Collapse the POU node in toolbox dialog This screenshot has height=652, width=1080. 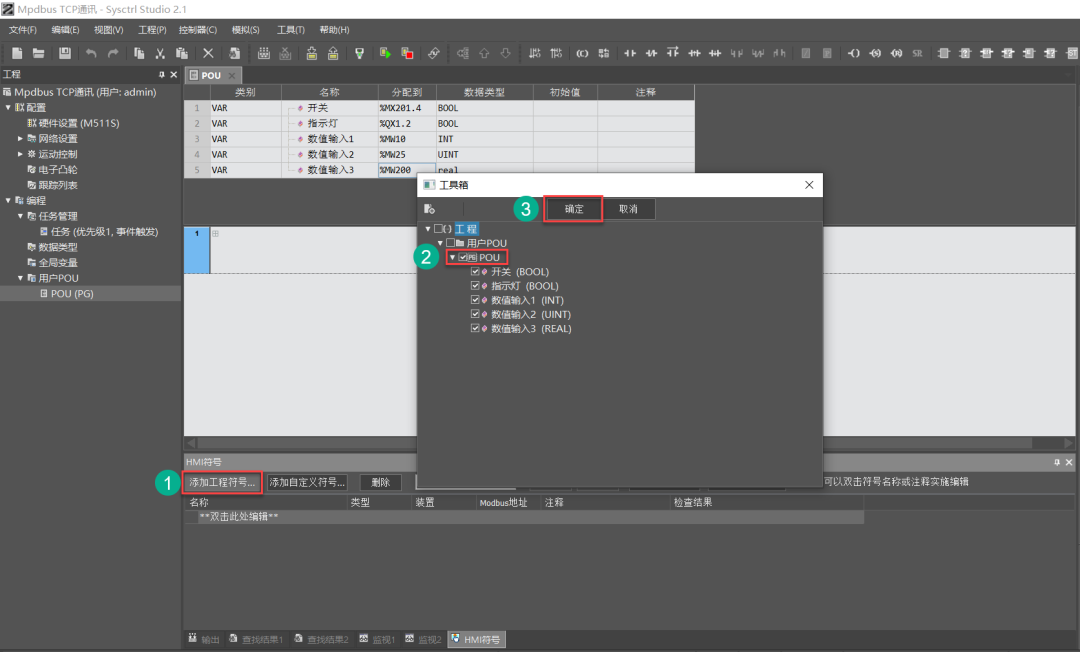pyautogui.click(x=453, y=257)
